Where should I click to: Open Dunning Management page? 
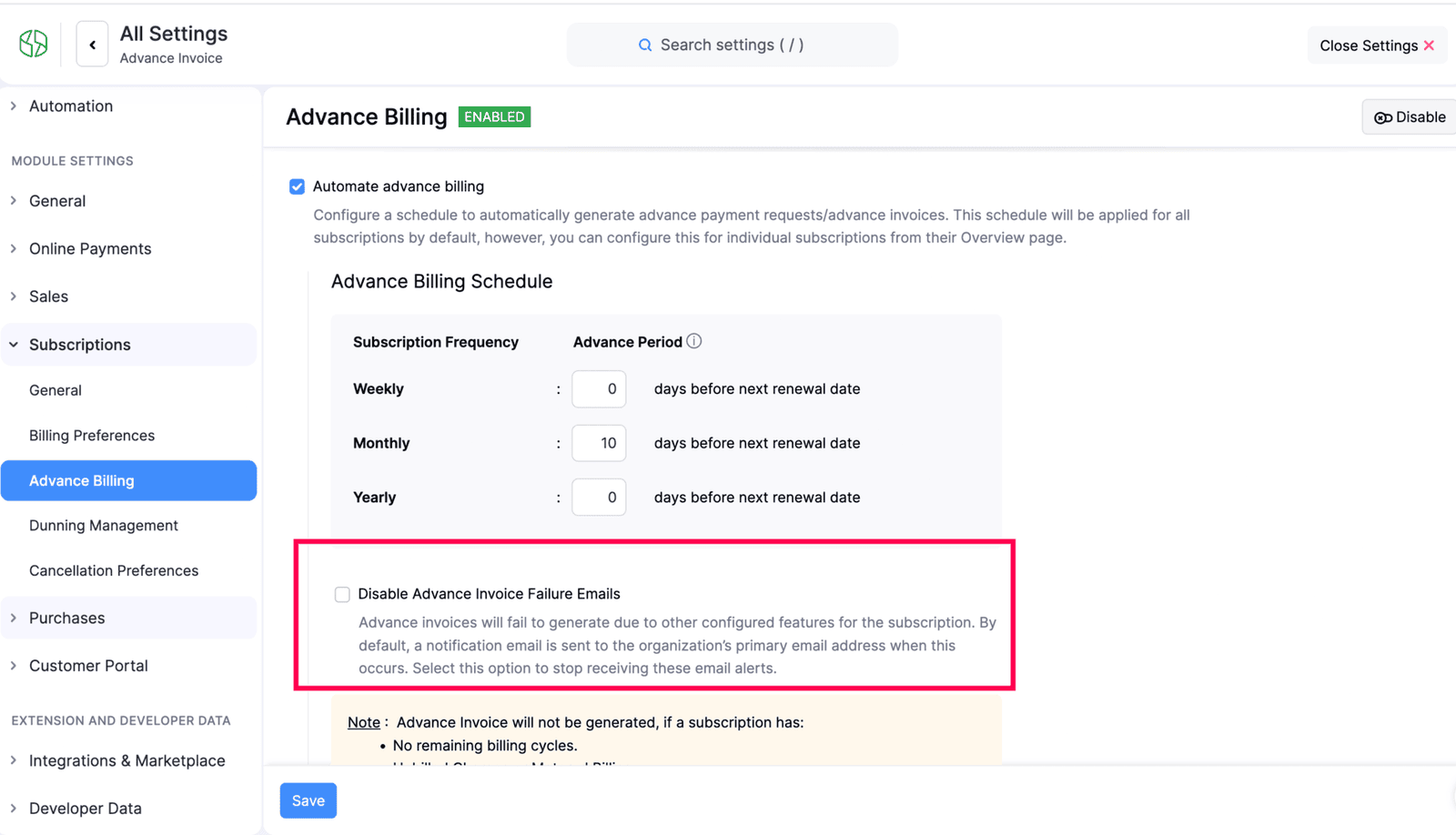(x=104, y=525)
